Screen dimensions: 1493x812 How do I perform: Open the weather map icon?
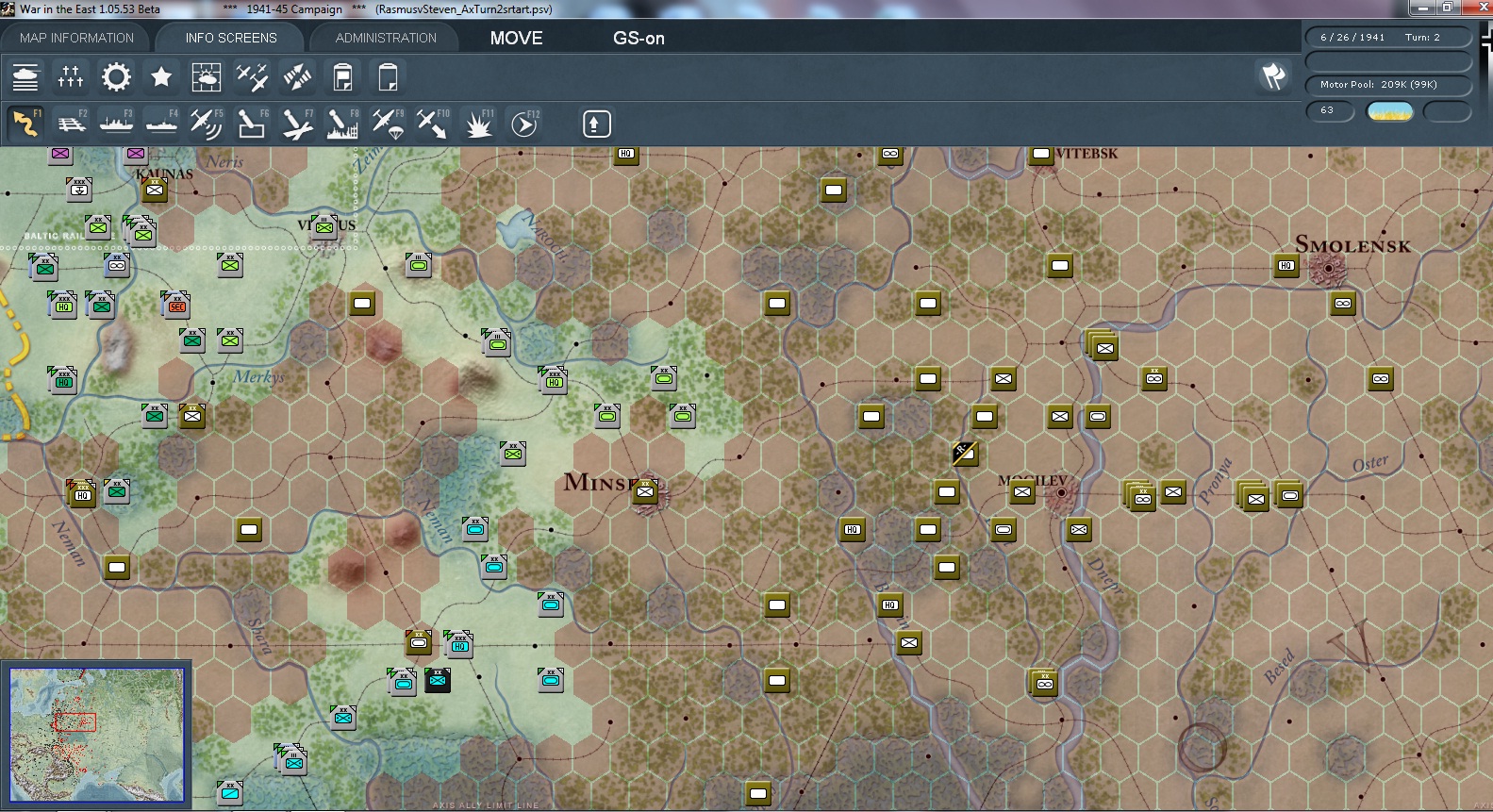pyautogui.click(x=207, y=76)
